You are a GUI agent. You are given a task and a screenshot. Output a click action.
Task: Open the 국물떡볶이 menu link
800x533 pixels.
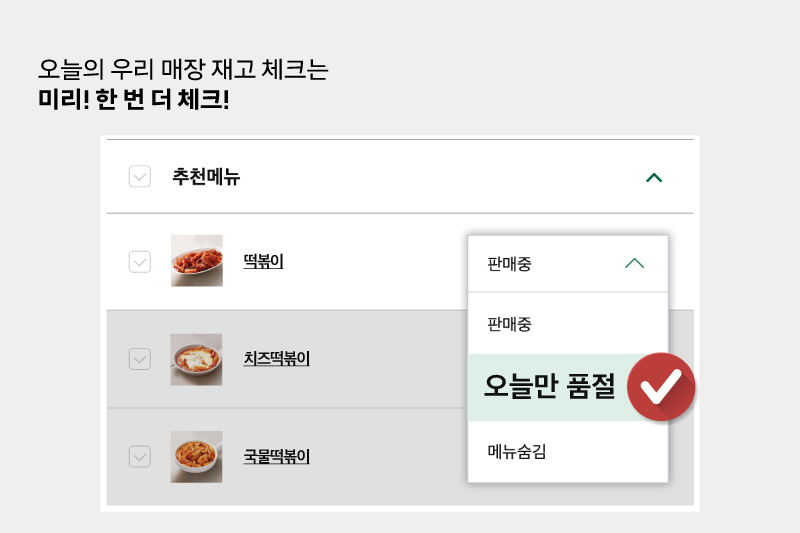tap(277, 456)
